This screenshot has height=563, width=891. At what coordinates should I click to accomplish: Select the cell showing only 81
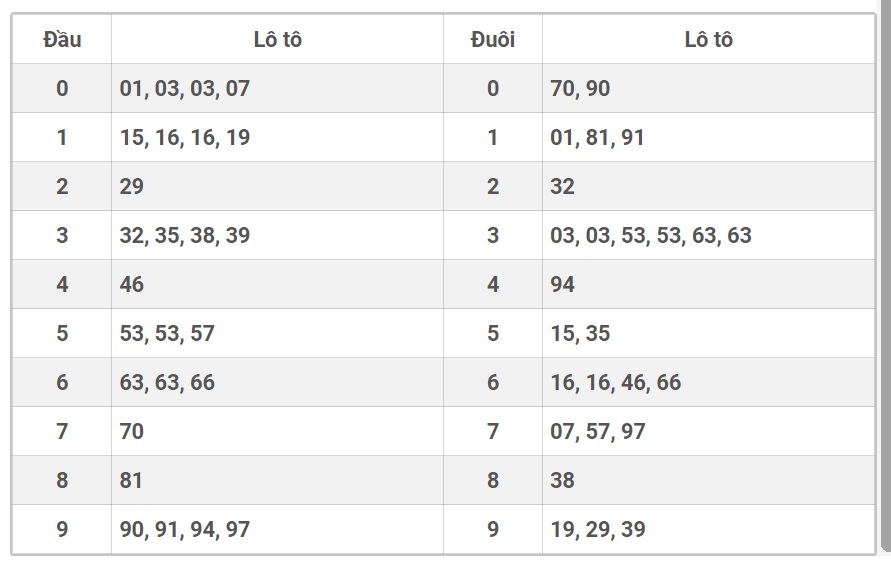coord(277,480)
